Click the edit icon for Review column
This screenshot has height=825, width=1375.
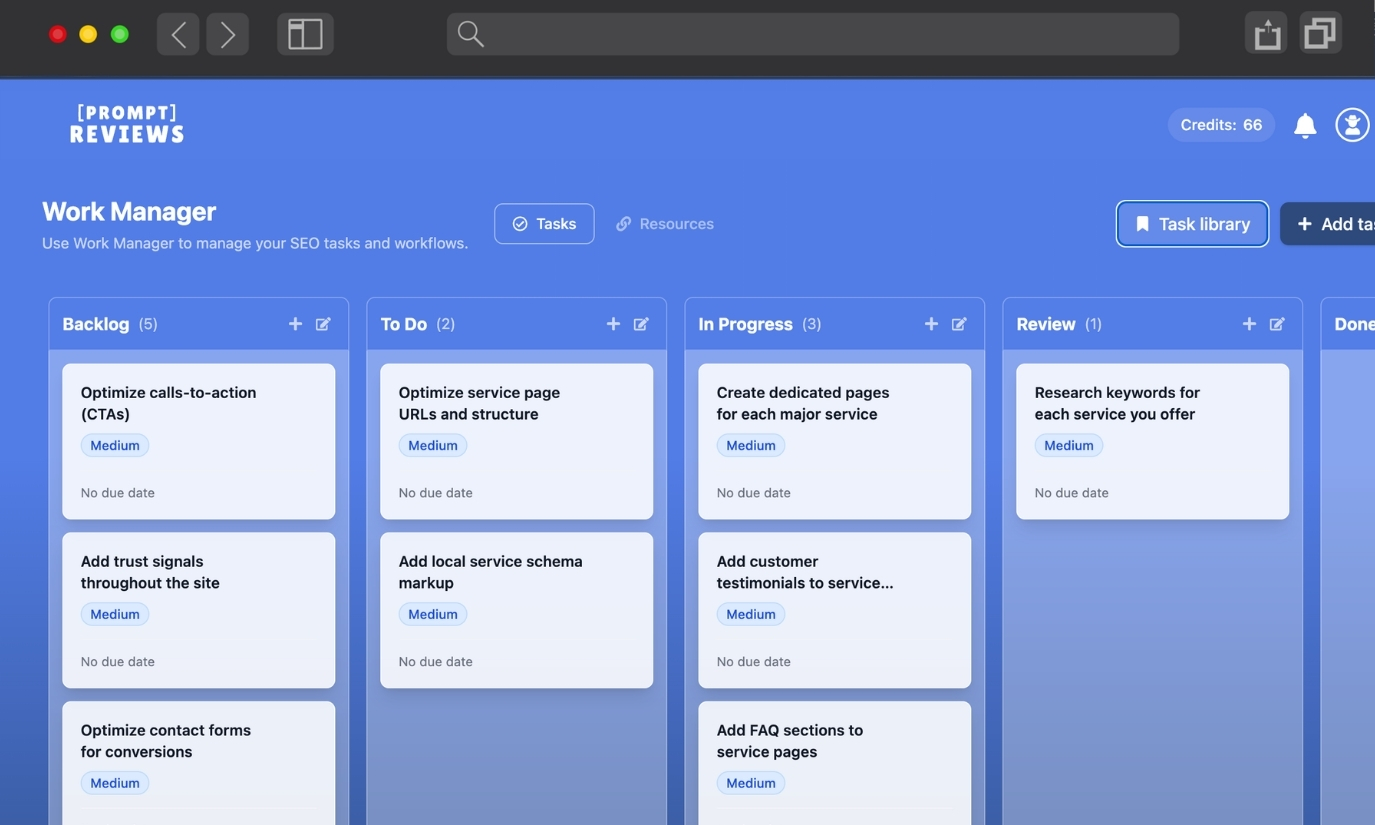(1277, 324)
